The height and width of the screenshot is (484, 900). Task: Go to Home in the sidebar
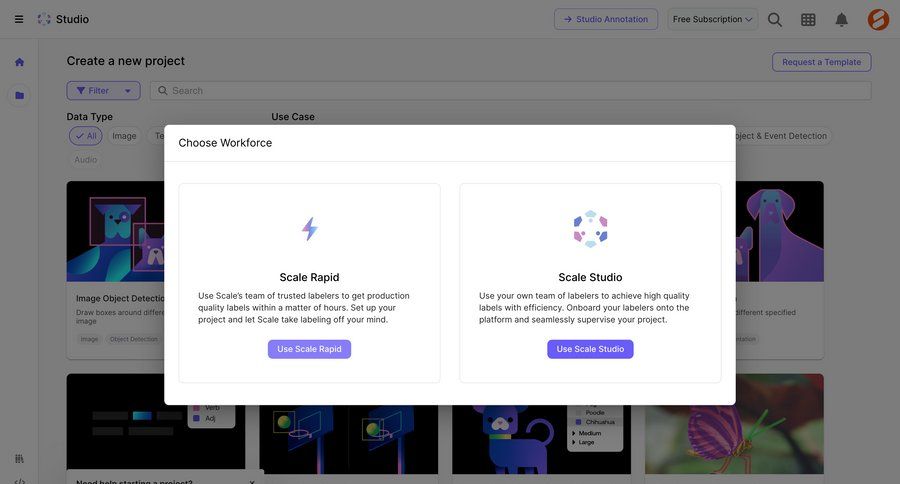20,62
